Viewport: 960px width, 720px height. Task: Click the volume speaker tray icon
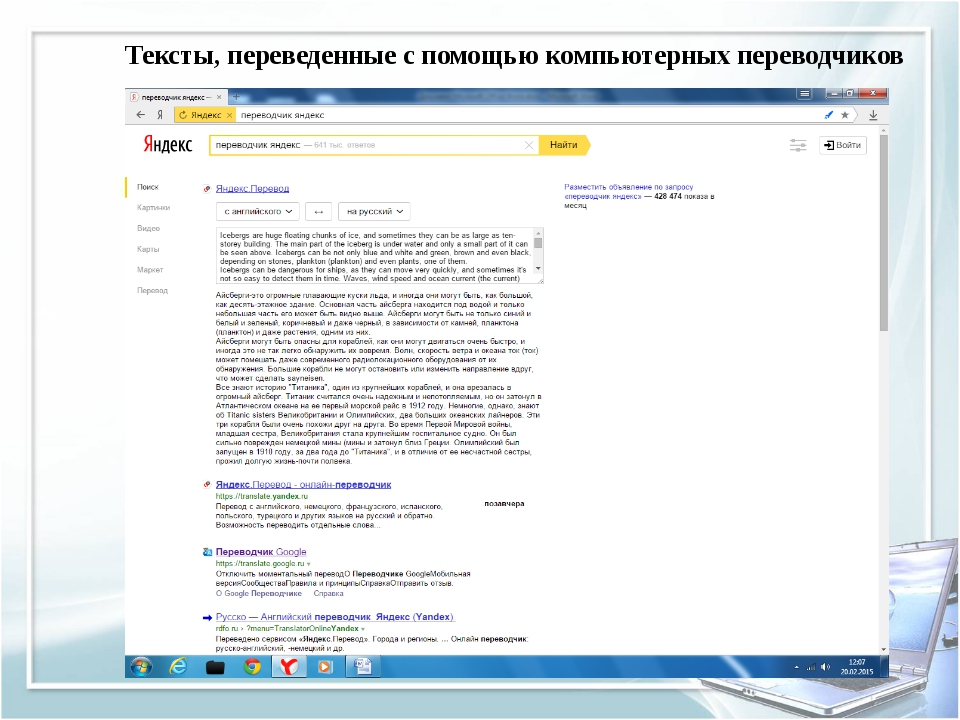825,667
